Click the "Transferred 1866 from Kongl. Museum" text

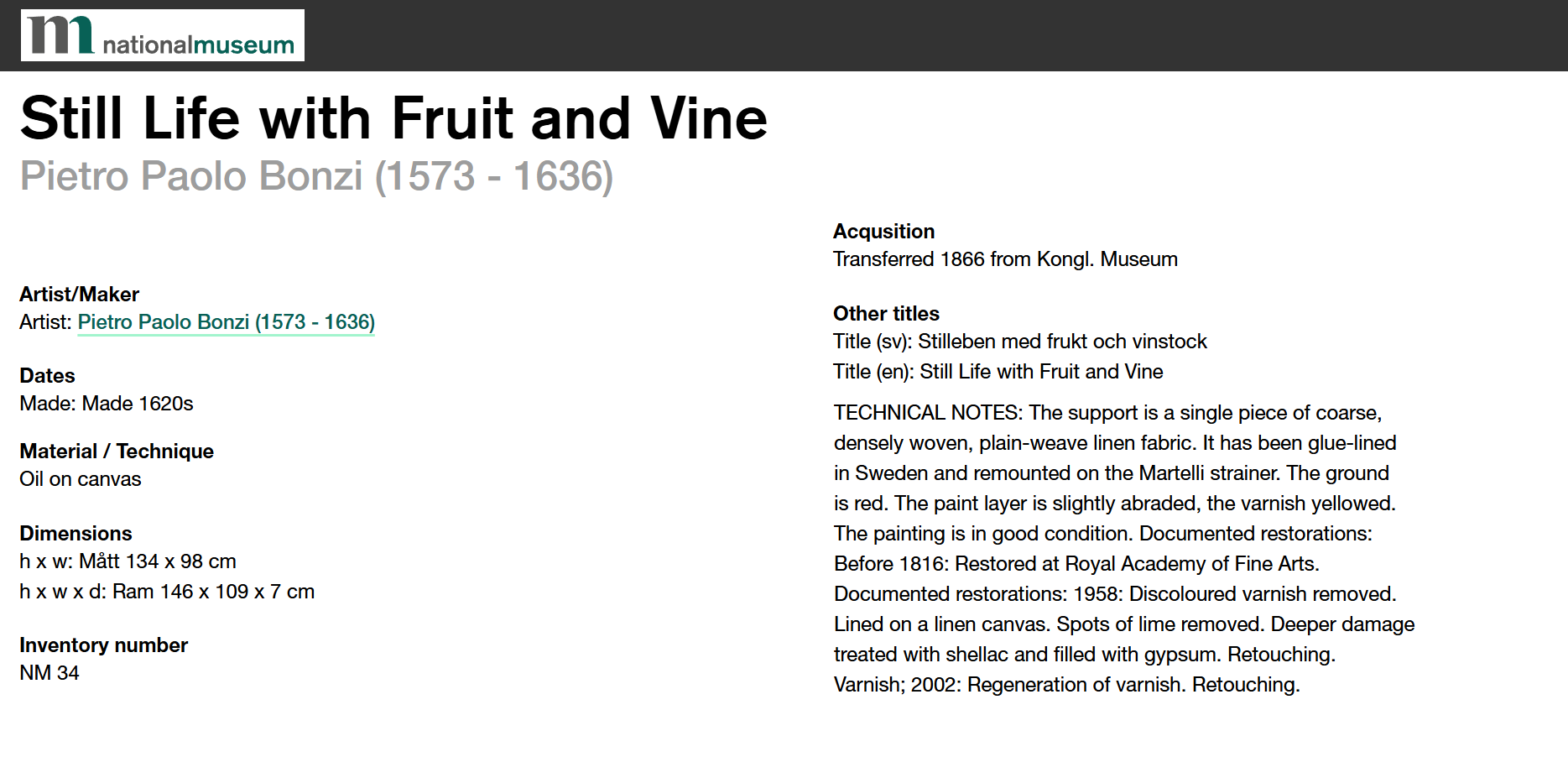1005,259
